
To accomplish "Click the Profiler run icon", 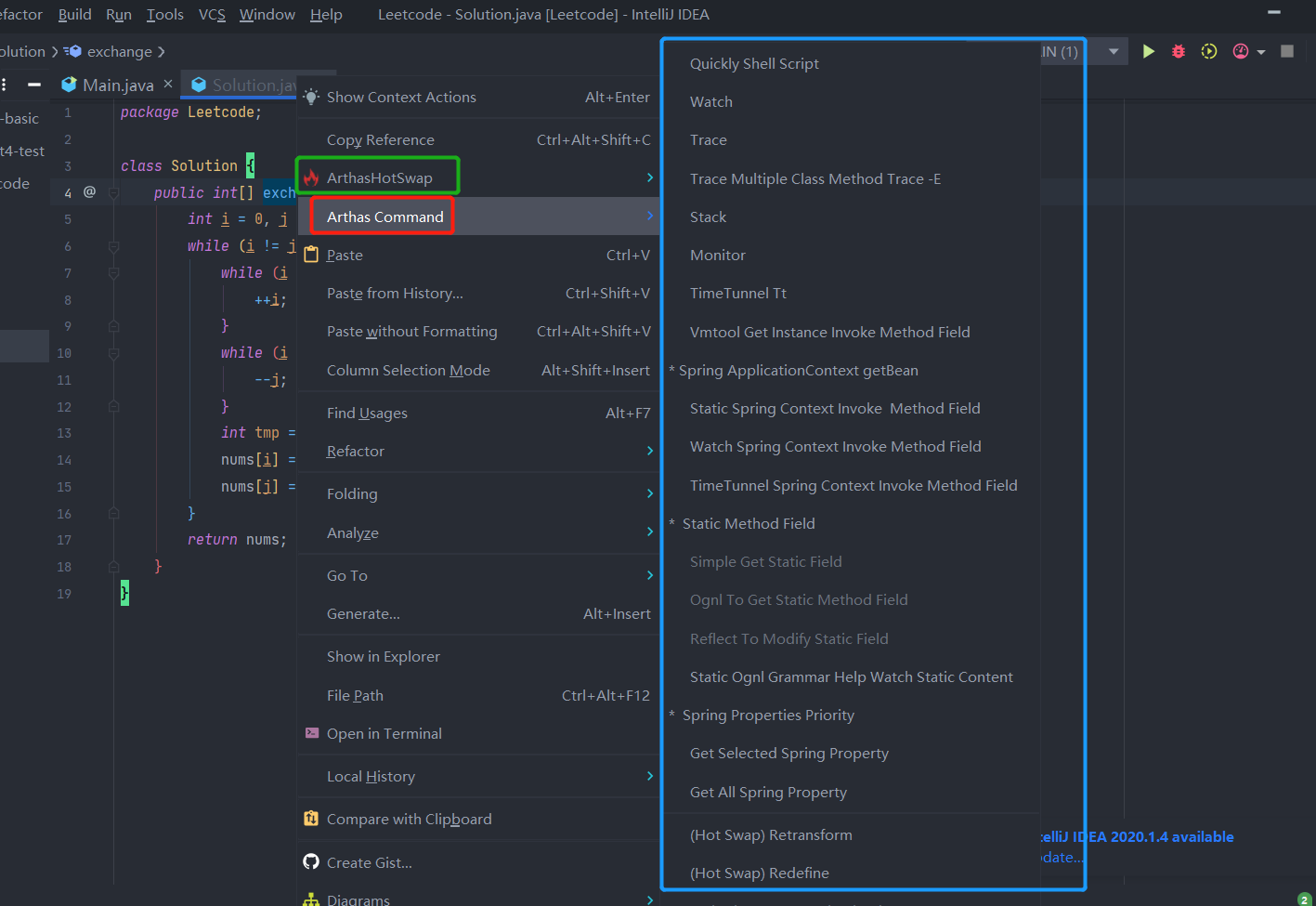I will (1241, 51).
